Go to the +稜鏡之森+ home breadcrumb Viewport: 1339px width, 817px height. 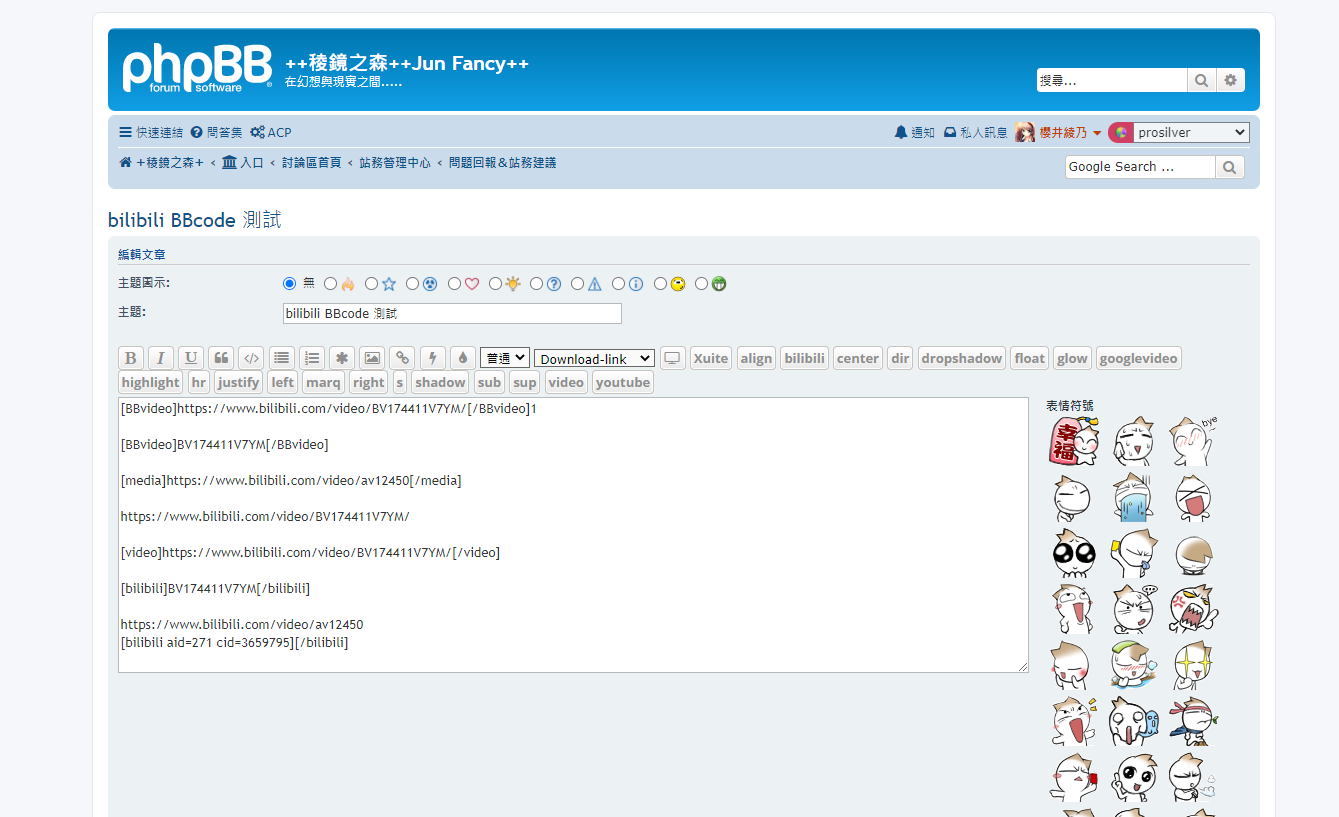(161, 163)
